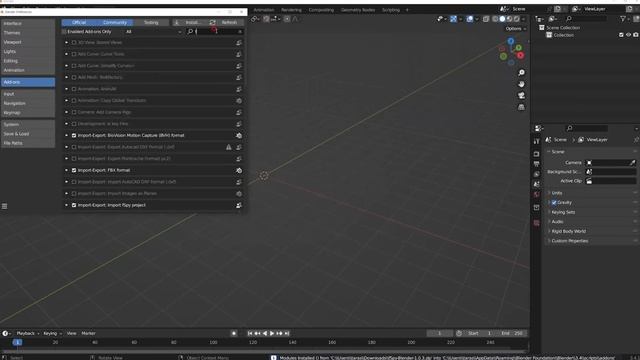Enable the Add Mesh: BoltFactory checkbox
Image resolution: width=640 pixels, height=360 pixels.
point(74,77)
